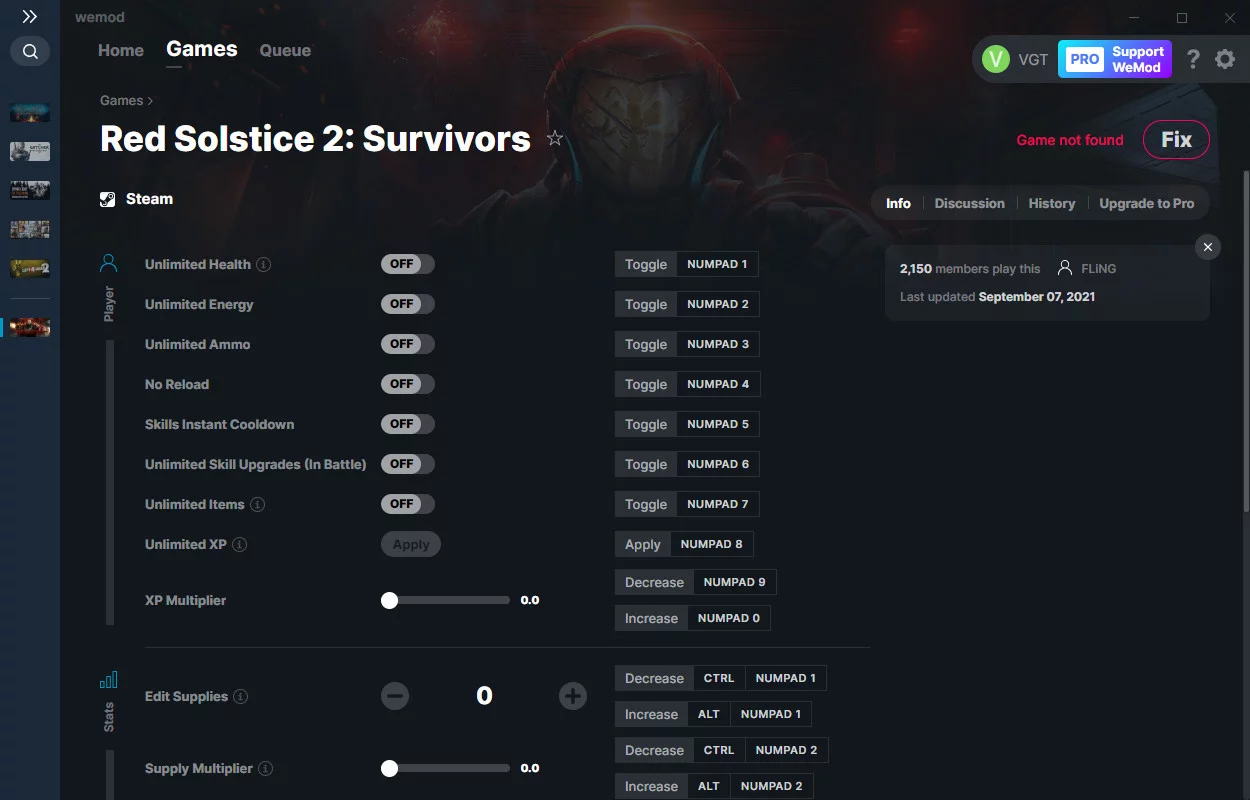Toggle Unlimited Health switch
Viewport: 1250px width, 800px height.
[x=408, y=264]
